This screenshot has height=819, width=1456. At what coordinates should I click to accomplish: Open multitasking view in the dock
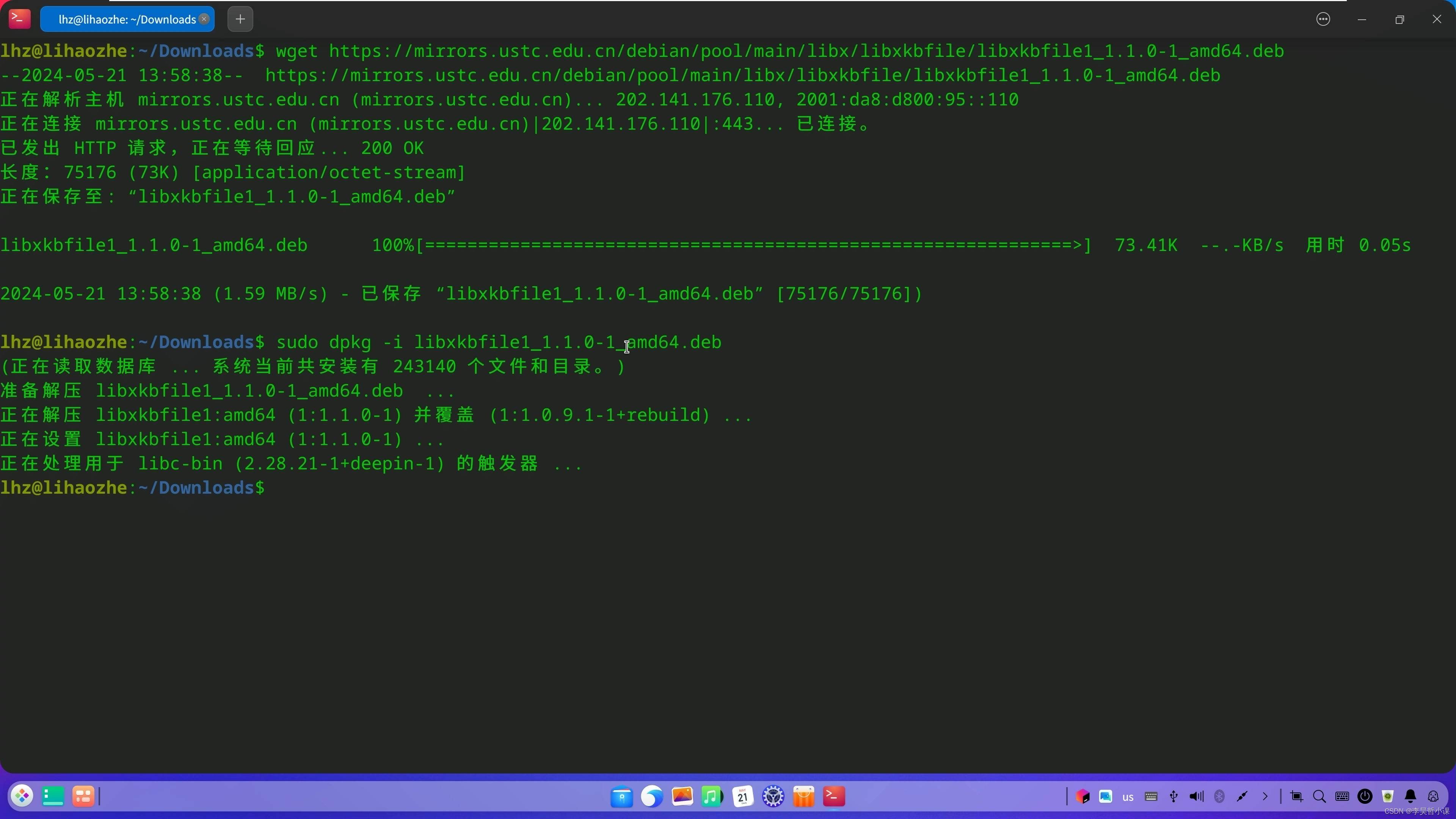(x=83, y=796)
